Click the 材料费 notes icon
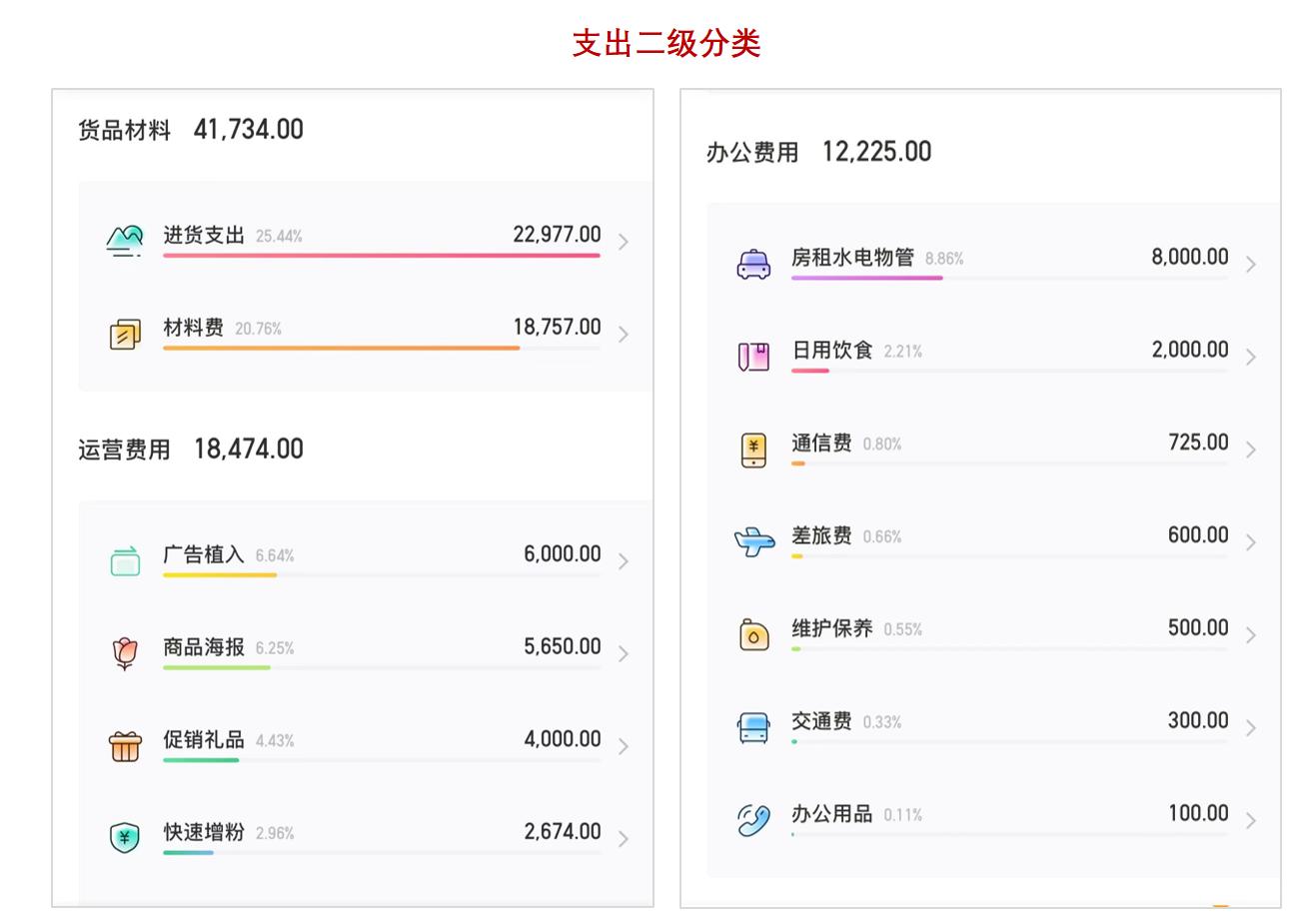Viewport: 1307px width, 924px height. 124,334
